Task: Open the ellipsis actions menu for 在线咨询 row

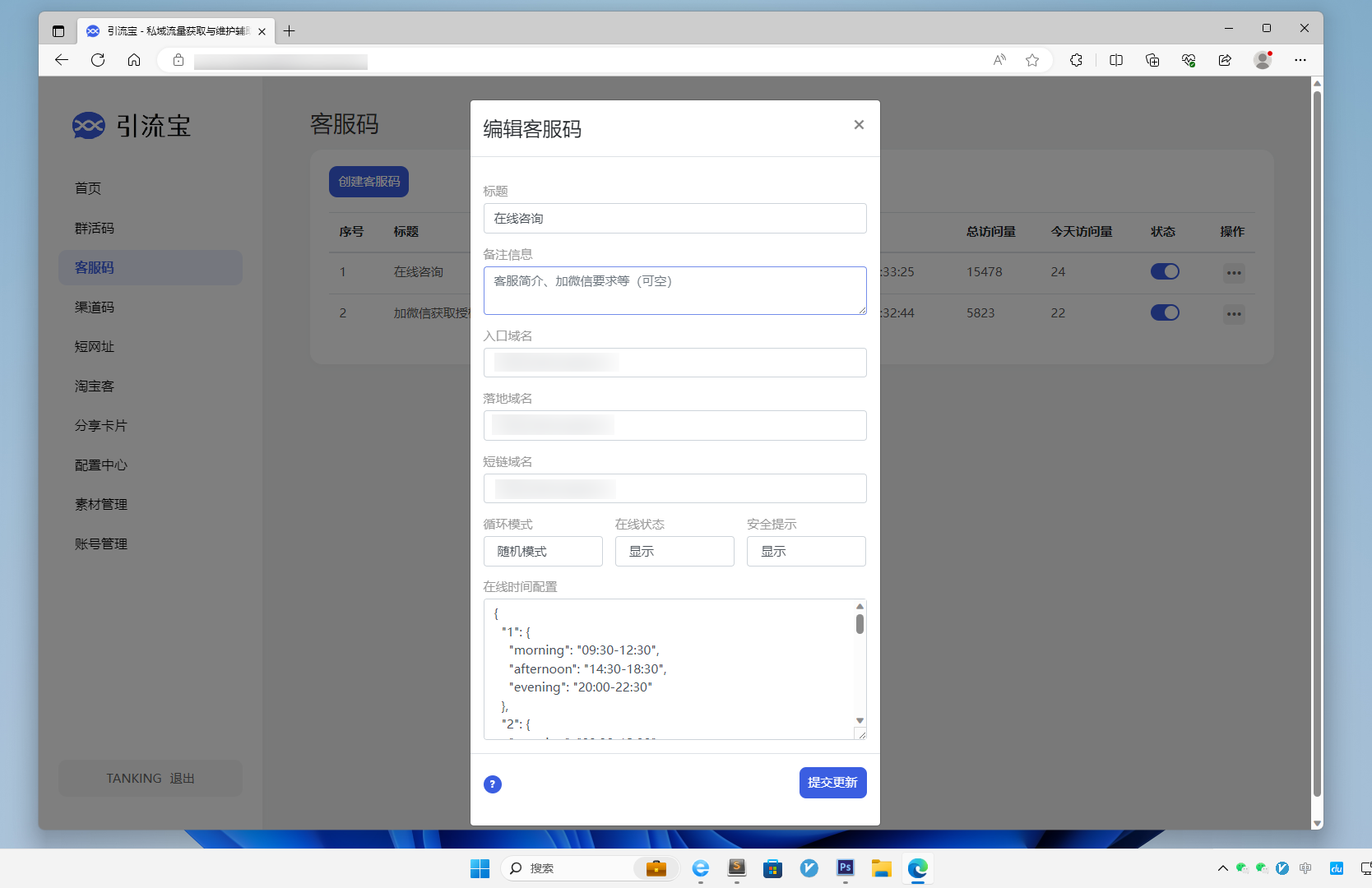Action: pos(1233,272)
